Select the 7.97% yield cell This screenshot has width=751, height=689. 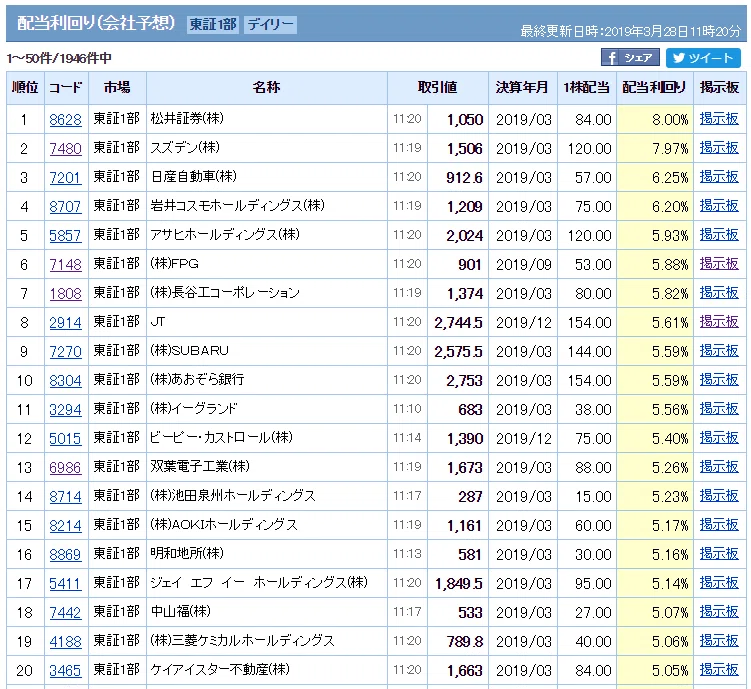(x=655, y=148)
